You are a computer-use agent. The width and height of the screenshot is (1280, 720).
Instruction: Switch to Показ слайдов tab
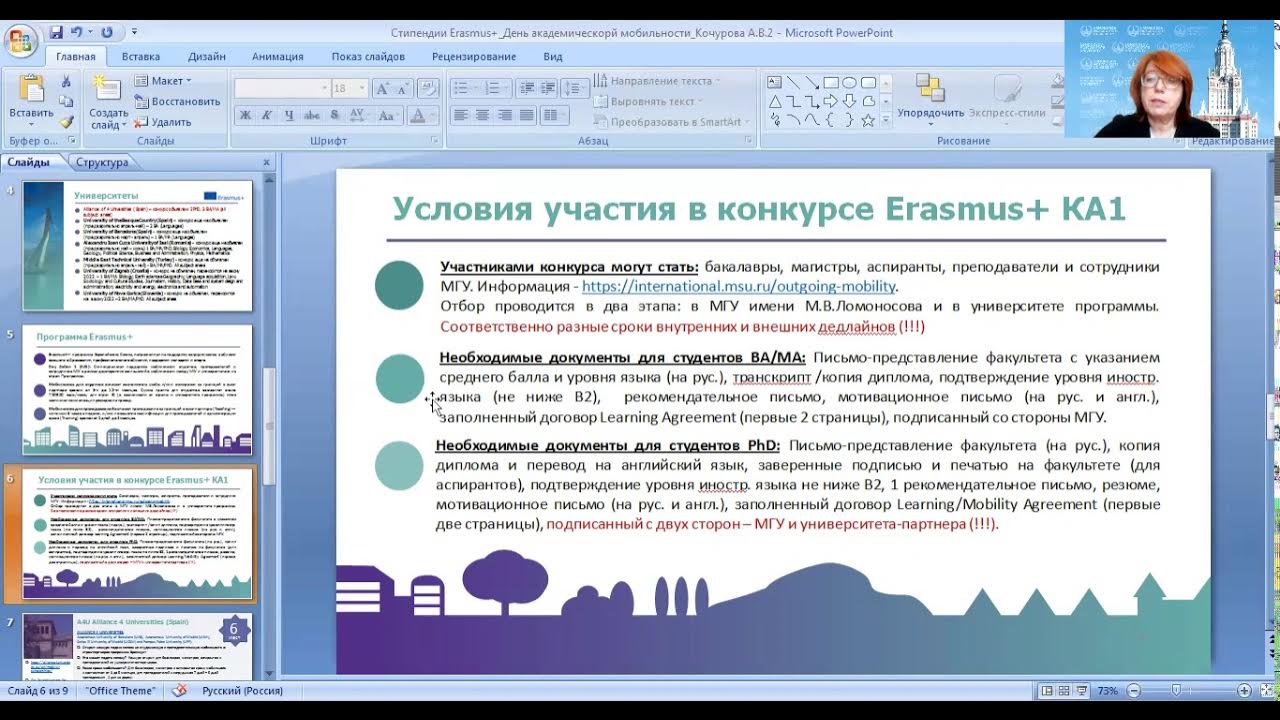click(368, 57)
